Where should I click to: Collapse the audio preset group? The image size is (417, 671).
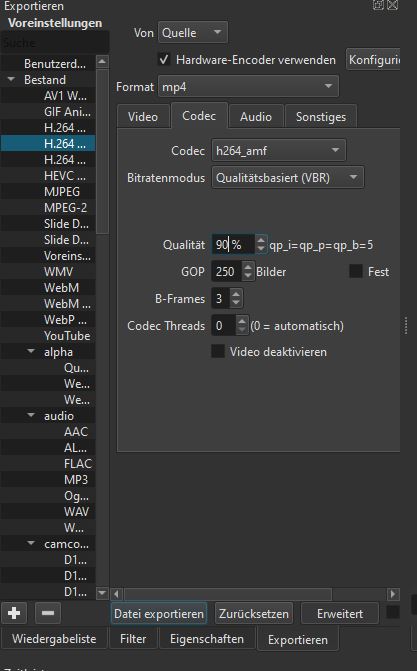[x=31, y=415]
